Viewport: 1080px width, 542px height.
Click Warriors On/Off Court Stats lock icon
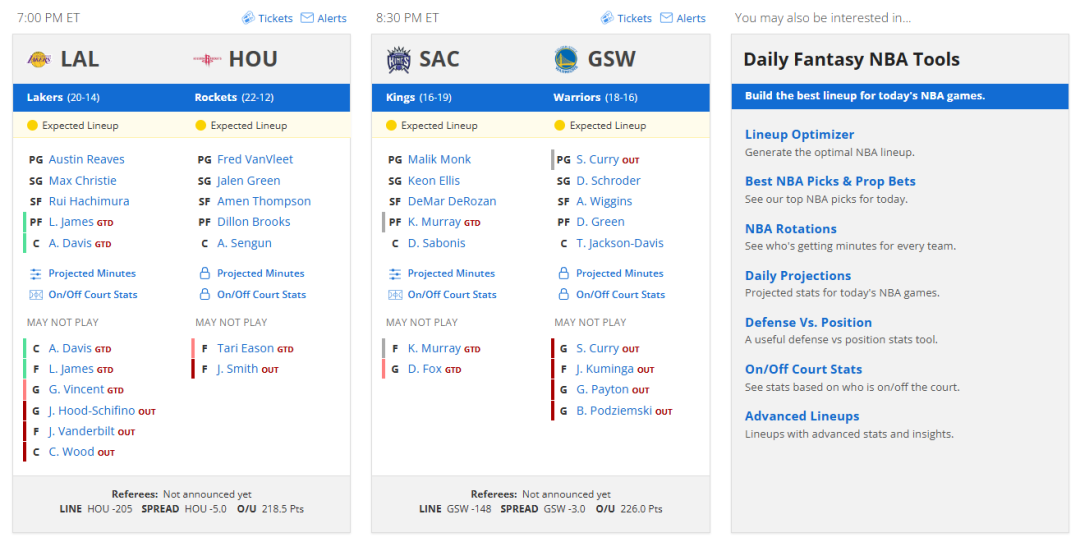(x=563, y=294)
